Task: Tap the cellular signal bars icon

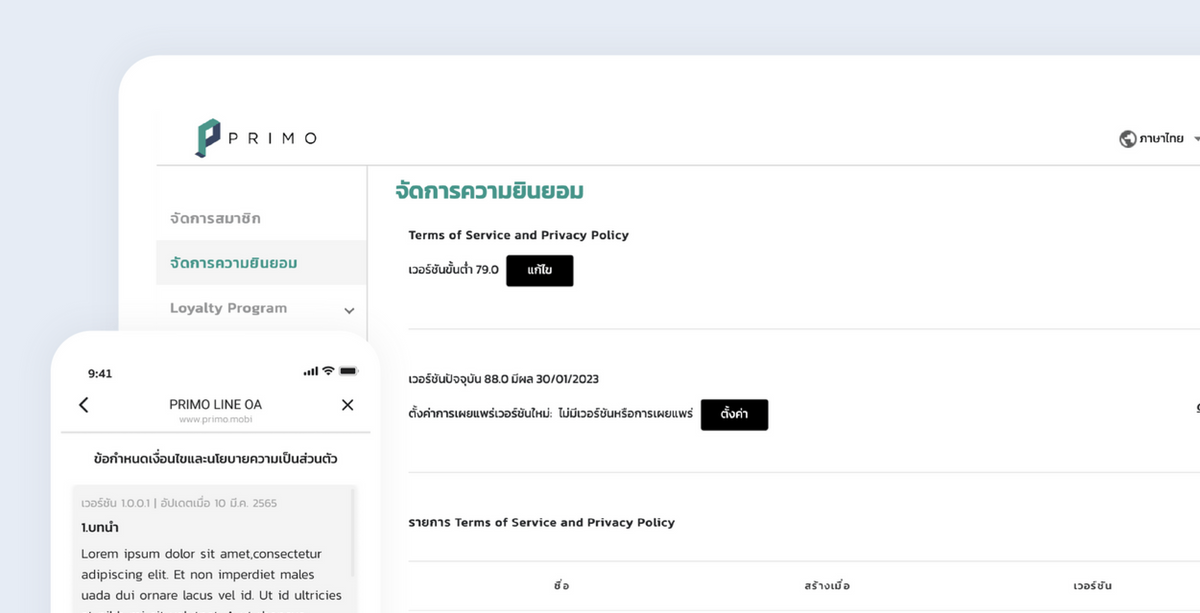Action: click(310, 372)
